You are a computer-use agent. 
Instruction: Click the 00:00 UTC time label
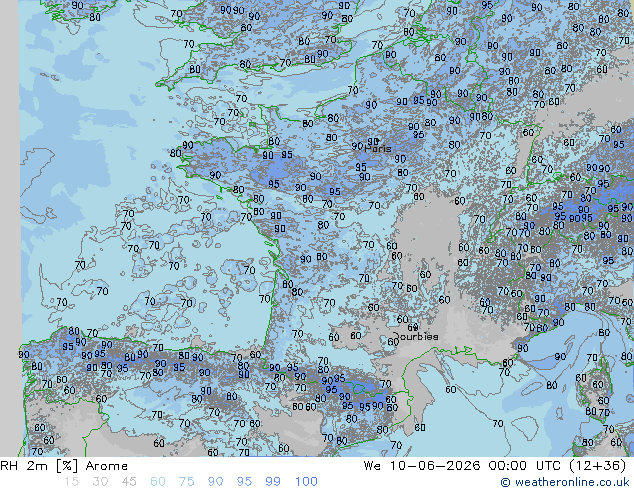525,466
